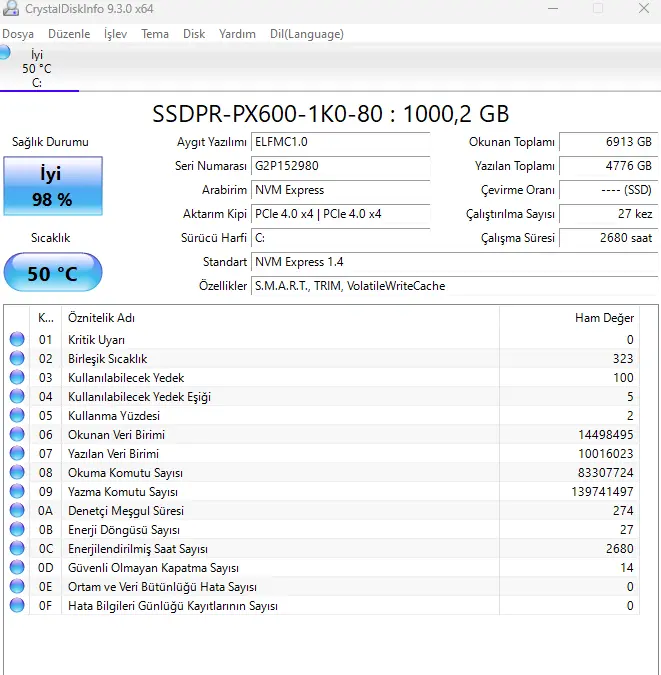Click the status orb for Okuma Komutu Sayısı
Image resolution: width=661 pixels, height=675 pixels.
coord(17,472)
